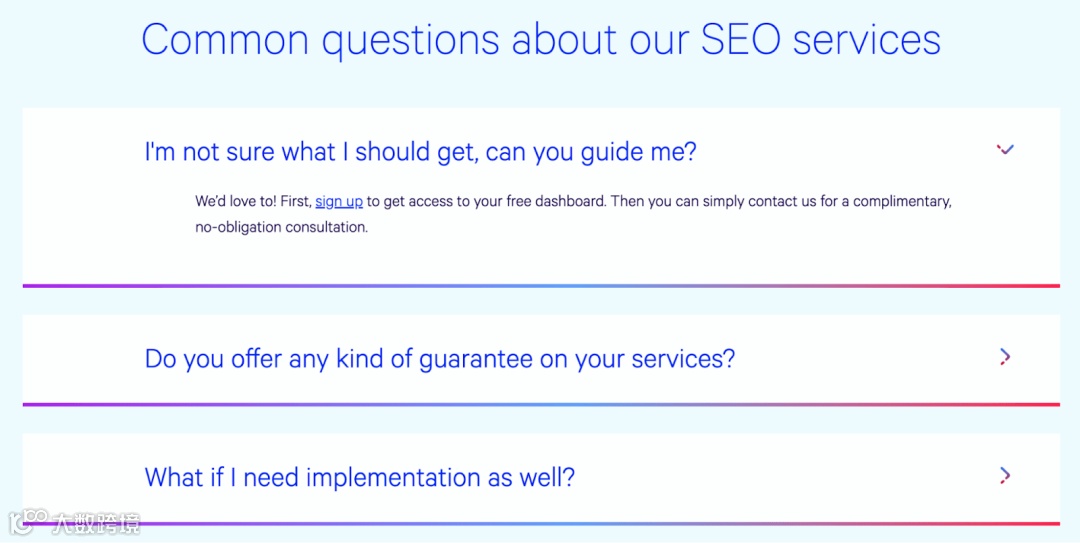Click the Chinese watermark text beside logo
1080x543 pixels.
click(96, 522)
